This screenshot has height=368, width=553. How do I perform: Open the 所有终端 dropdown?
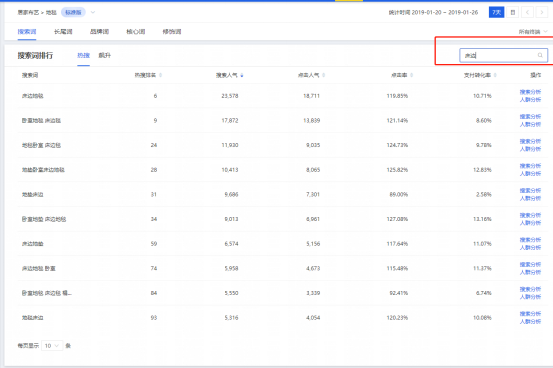point(533,32)
